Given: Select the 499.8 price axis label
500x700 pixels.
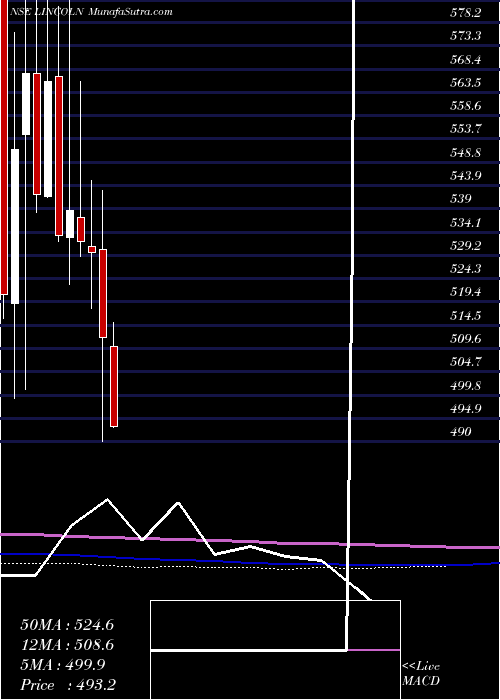Looking at the screenshot, I should pos(466,386).
